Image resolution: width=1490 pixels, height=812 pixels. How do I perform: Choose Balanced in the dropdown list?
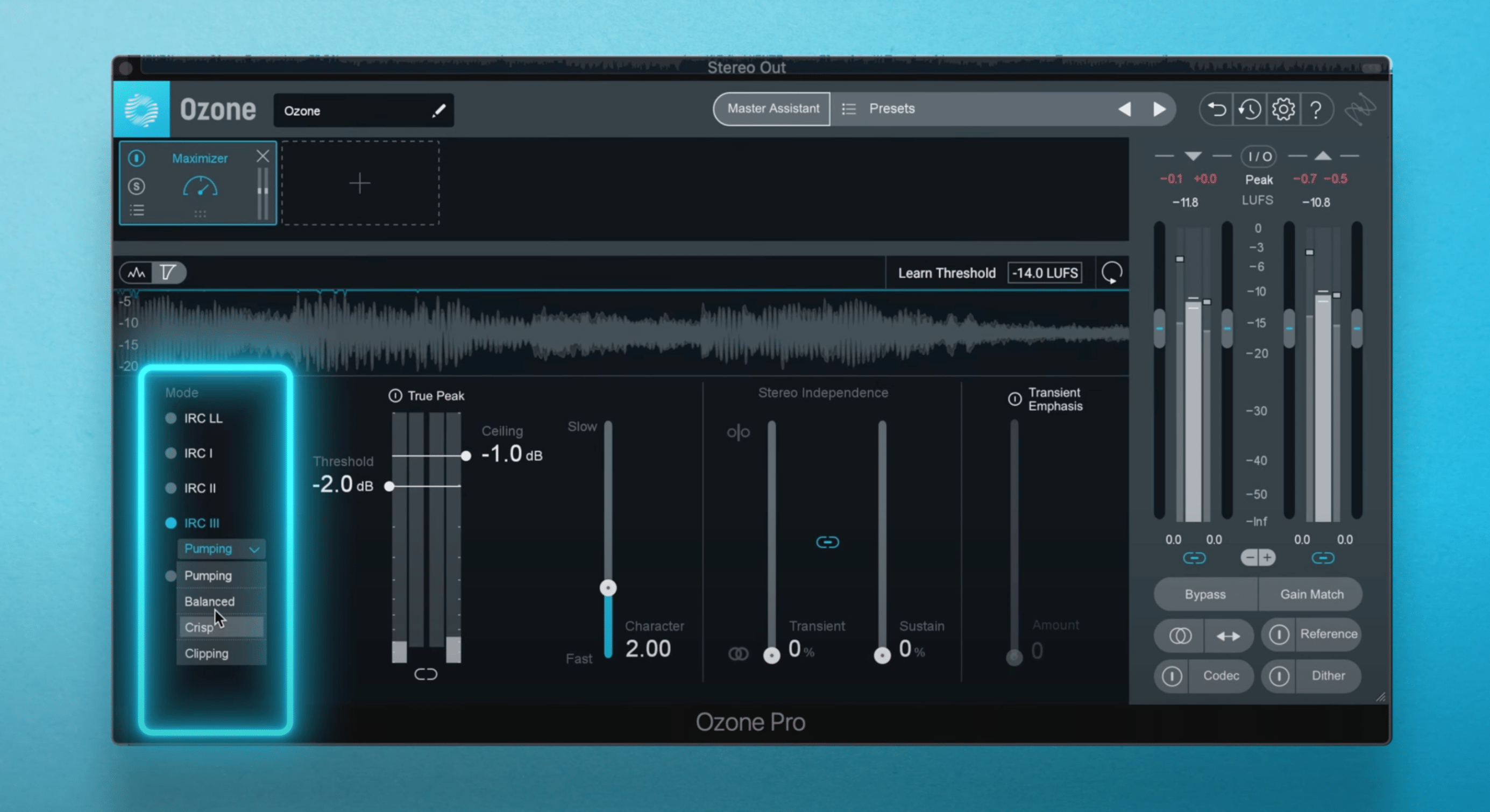[x=222, y=602]
